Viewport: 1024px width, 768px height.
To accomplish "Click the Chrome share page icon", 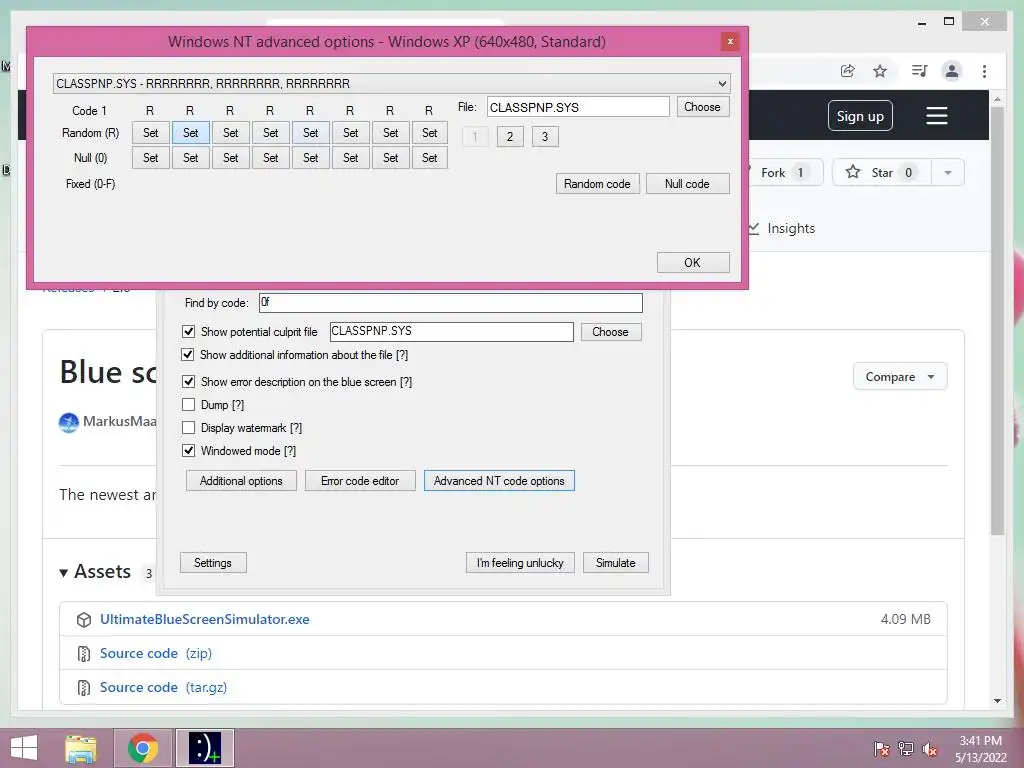I will tap(847, 71).
